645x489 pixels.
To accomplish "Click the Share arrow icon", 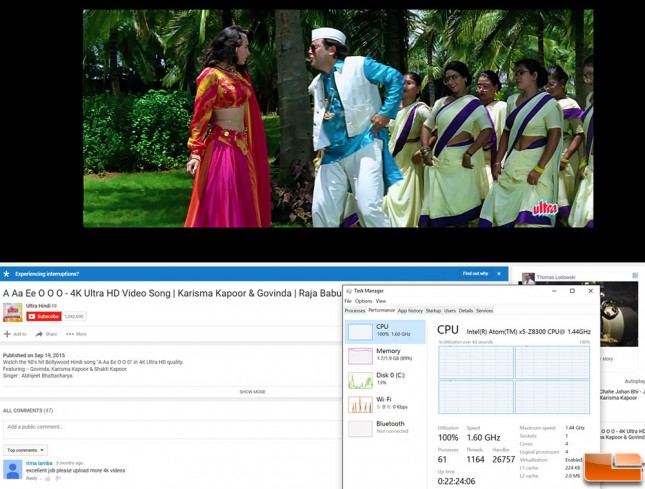I will click(x=39, y=334).
